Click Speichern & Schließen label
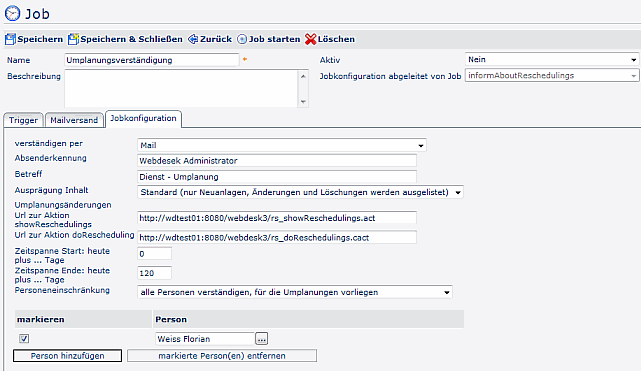This screenshot has width=641, height=371. pos(131,39)
